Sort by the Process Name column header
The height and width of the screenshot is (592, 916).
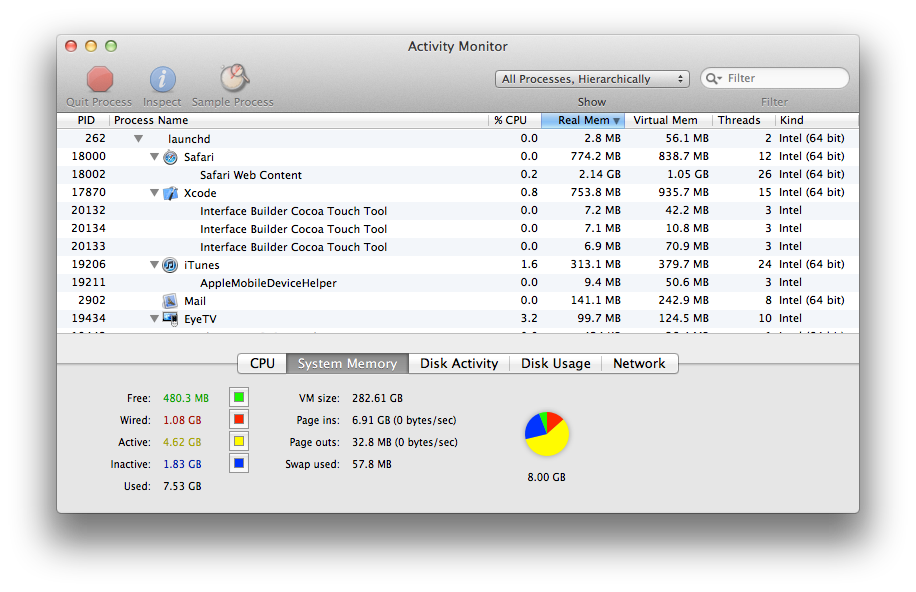(299, 120)
